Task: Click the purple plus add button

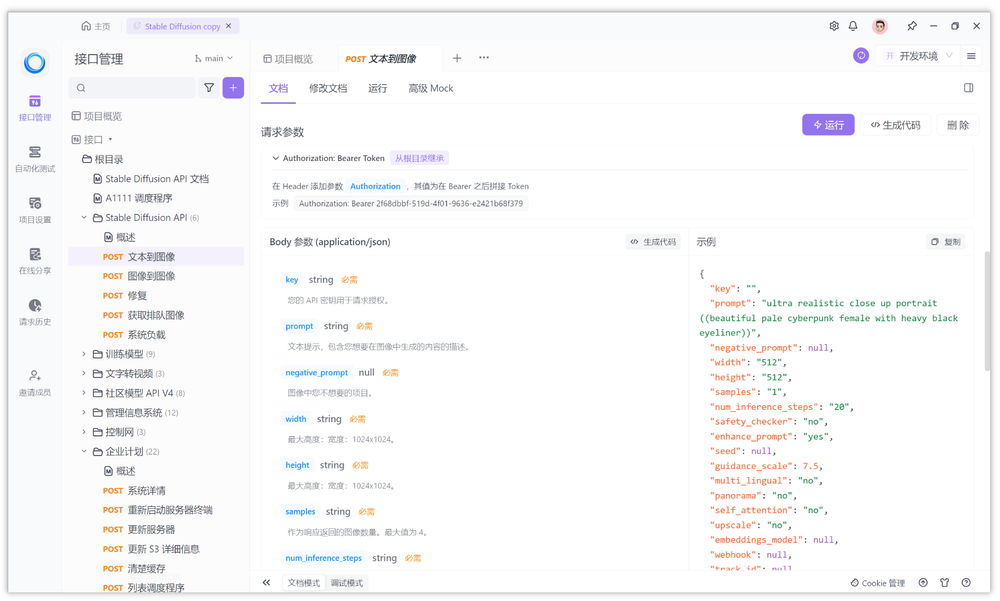Action: click(x=233, y=87)
